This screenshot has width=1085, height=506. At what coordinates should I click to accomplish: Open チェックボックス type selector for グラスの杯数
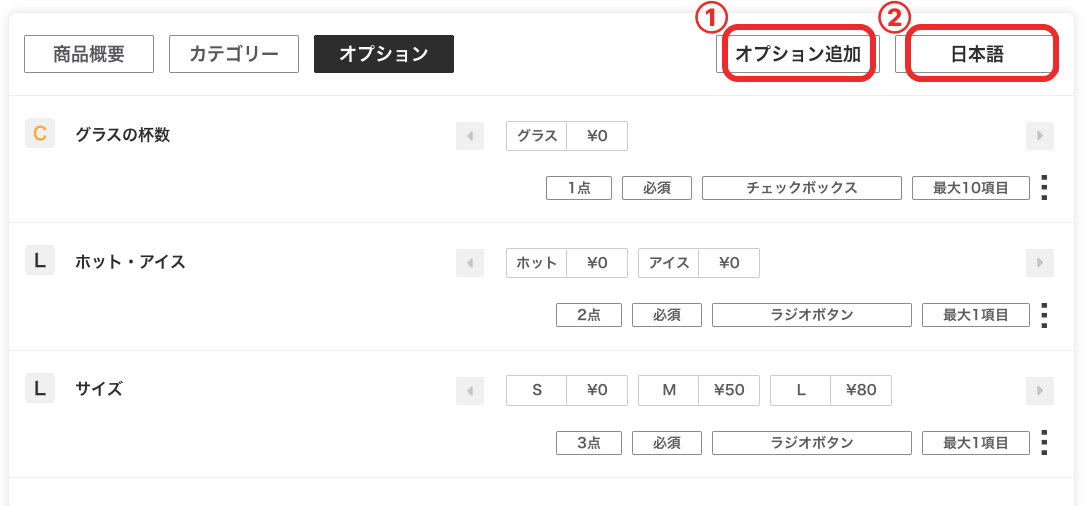click(802, 188)
